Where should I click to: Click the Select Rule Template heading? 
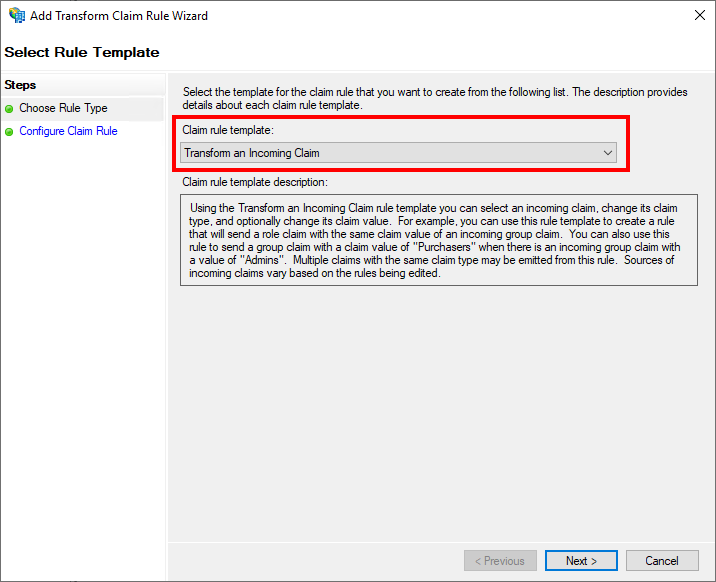[82, 52]
